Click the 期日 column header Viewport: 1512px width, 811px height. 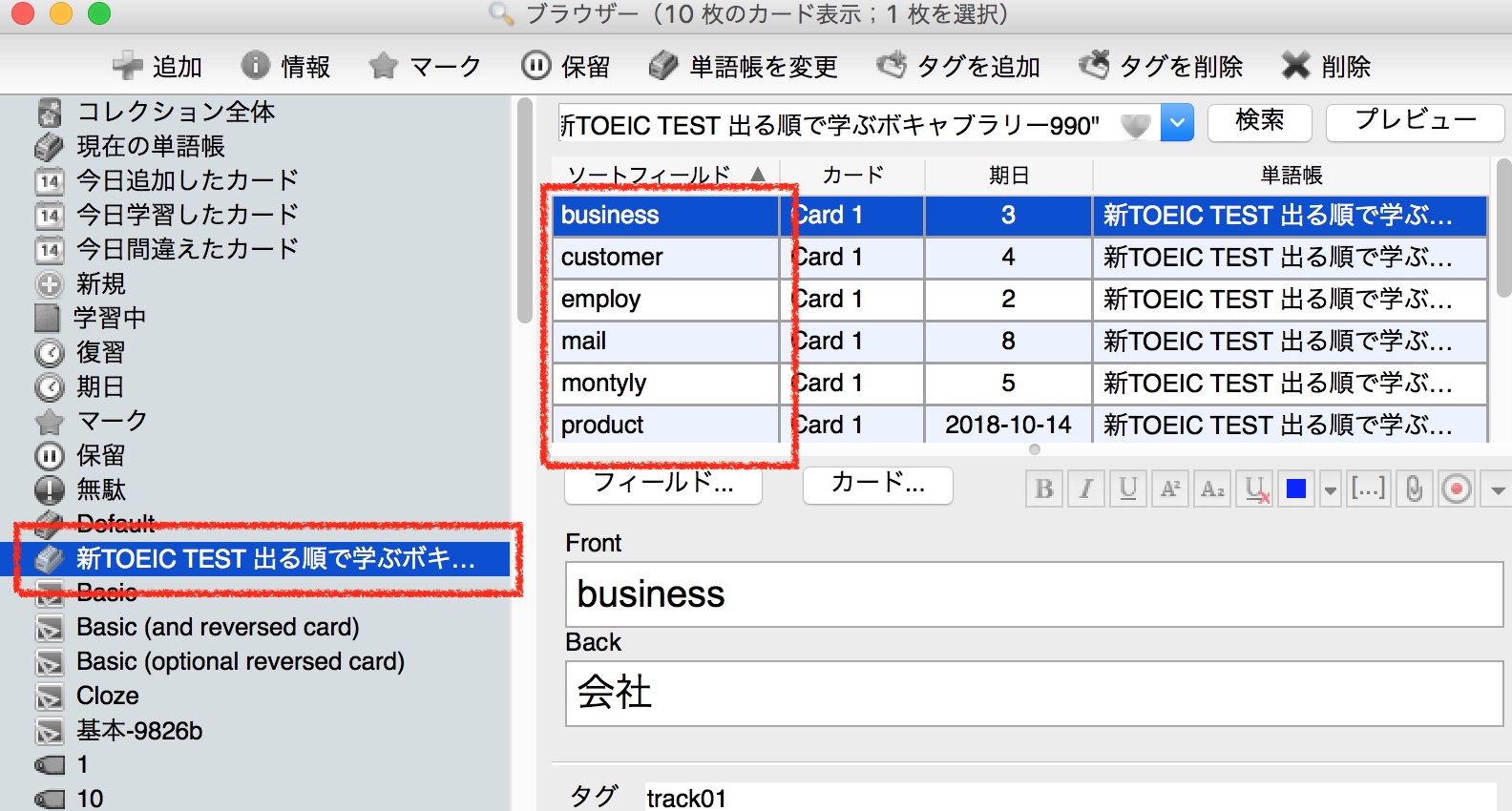click(x=1008, y=175)
